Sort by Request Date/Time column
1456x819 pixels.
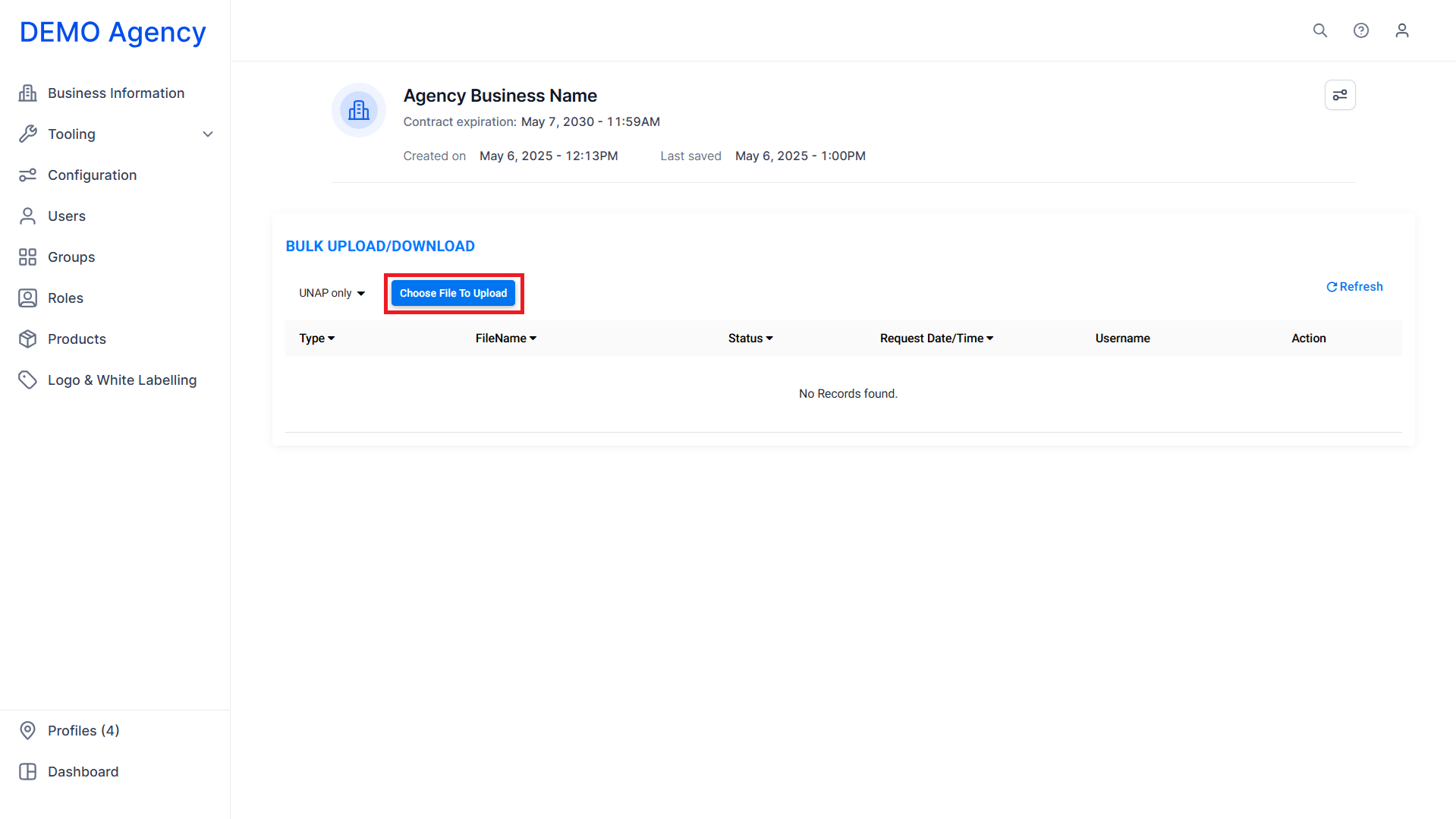point(937,339)
